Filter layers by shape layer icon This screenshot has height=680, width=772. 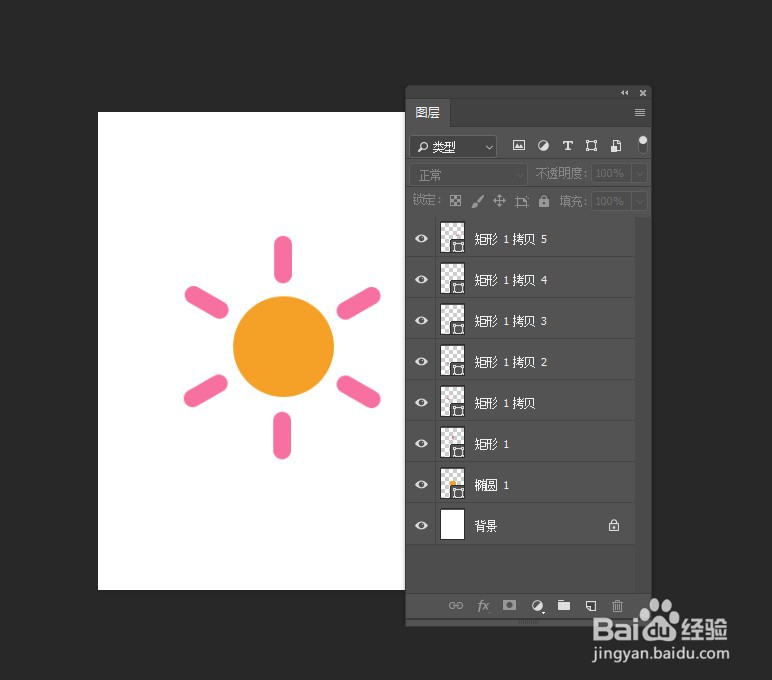pos(591,145)
